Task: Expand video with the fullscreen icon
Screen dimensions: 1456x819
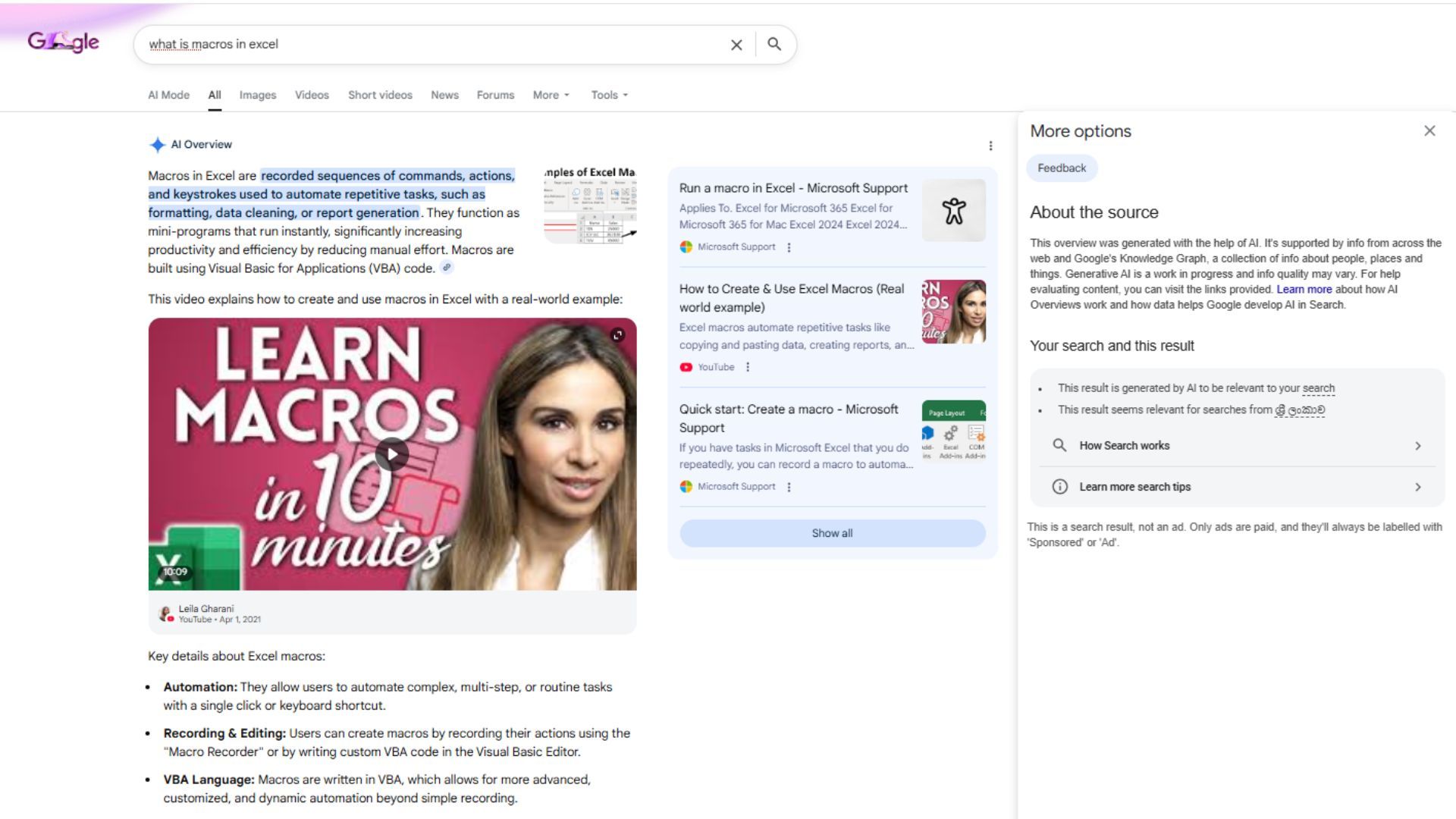Action: click(x=618, y=335)
